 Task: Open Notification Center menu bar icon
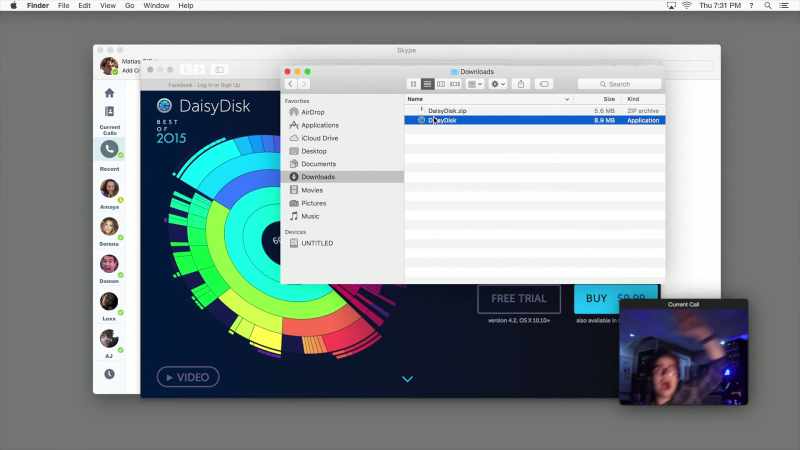tap(784, 6)
